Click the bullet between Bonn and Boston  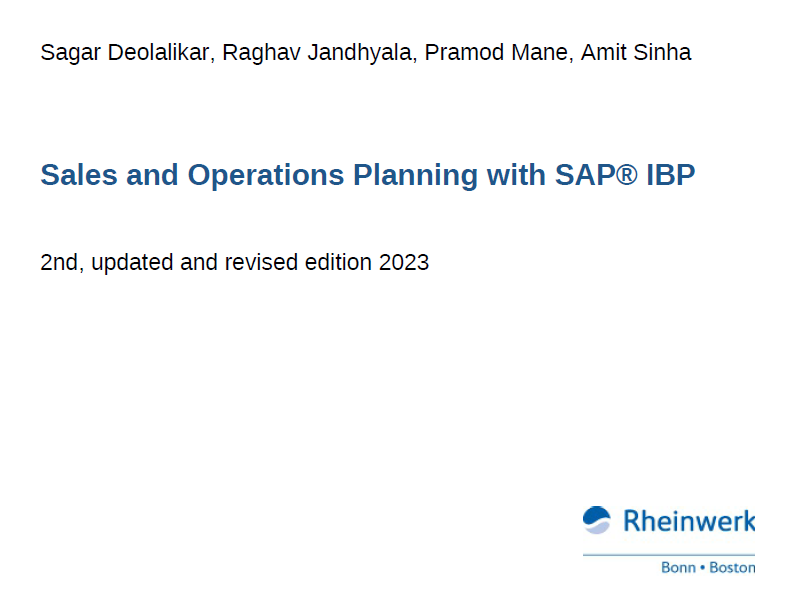702,567
